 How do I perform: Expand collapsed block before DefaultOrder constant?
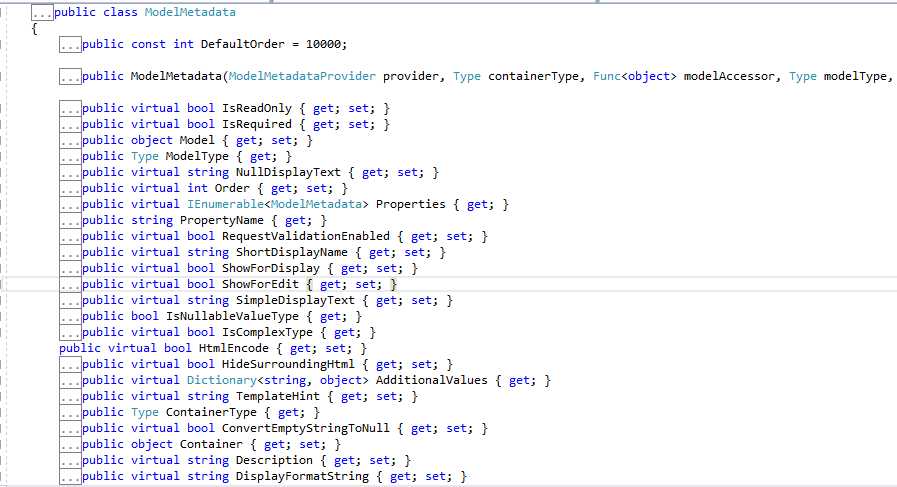point(70,45)
